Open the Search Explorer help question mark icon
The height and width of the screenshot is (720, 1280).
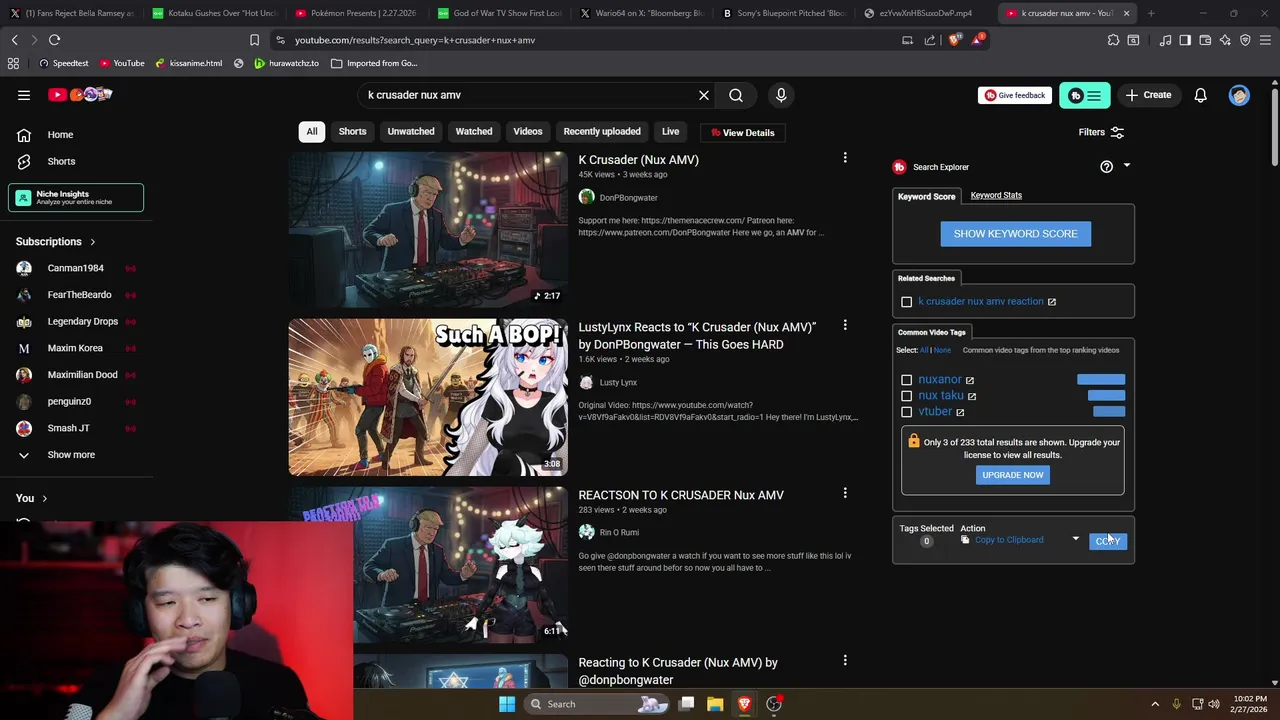pyautogui.click(x=1106, y=167)
